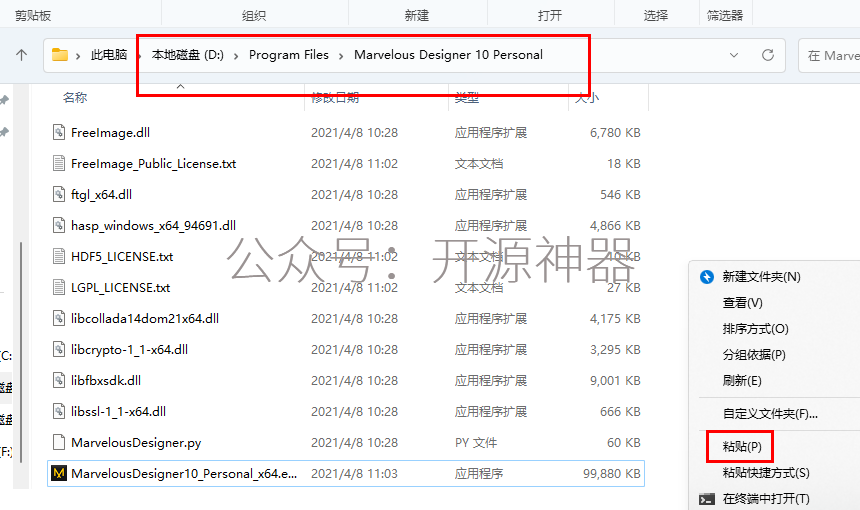Viewport: 860px width, 510px height.
Task: Click the libcrypto-1_1-x64.dll file name
Action: [x=129, y=349]
